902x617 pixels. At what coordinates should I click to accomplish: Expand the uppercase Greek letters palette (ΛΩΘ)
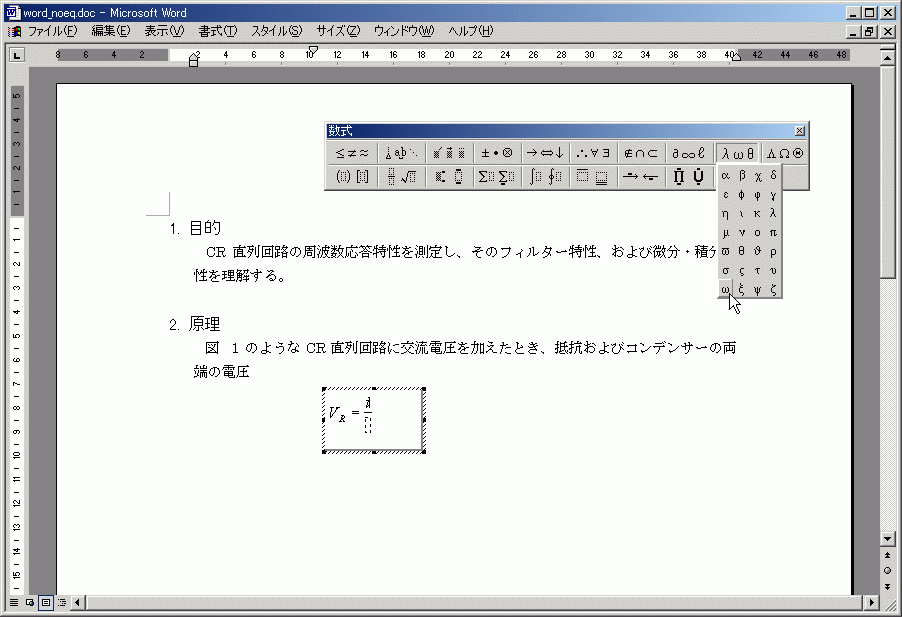(x=784, y=153)
